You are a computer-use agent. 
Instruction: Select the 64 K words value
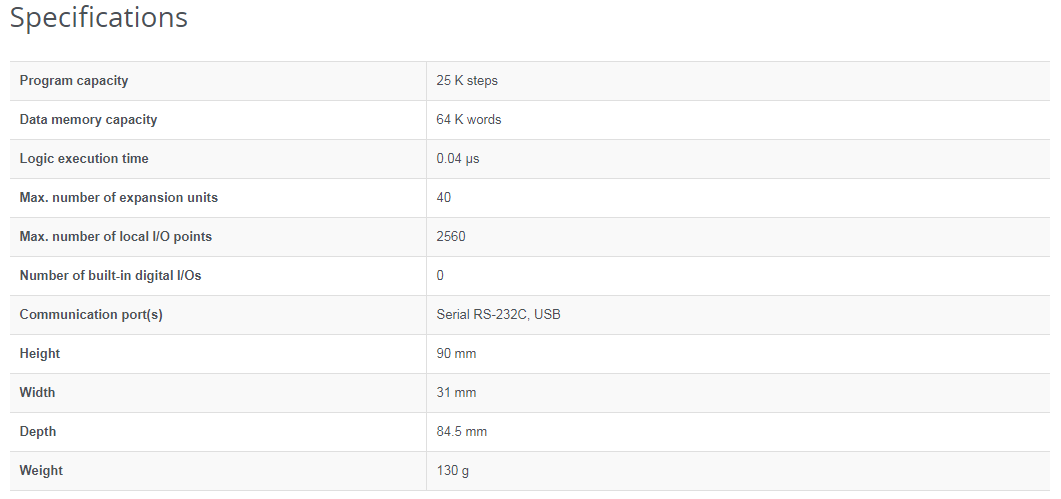[469, 120]
